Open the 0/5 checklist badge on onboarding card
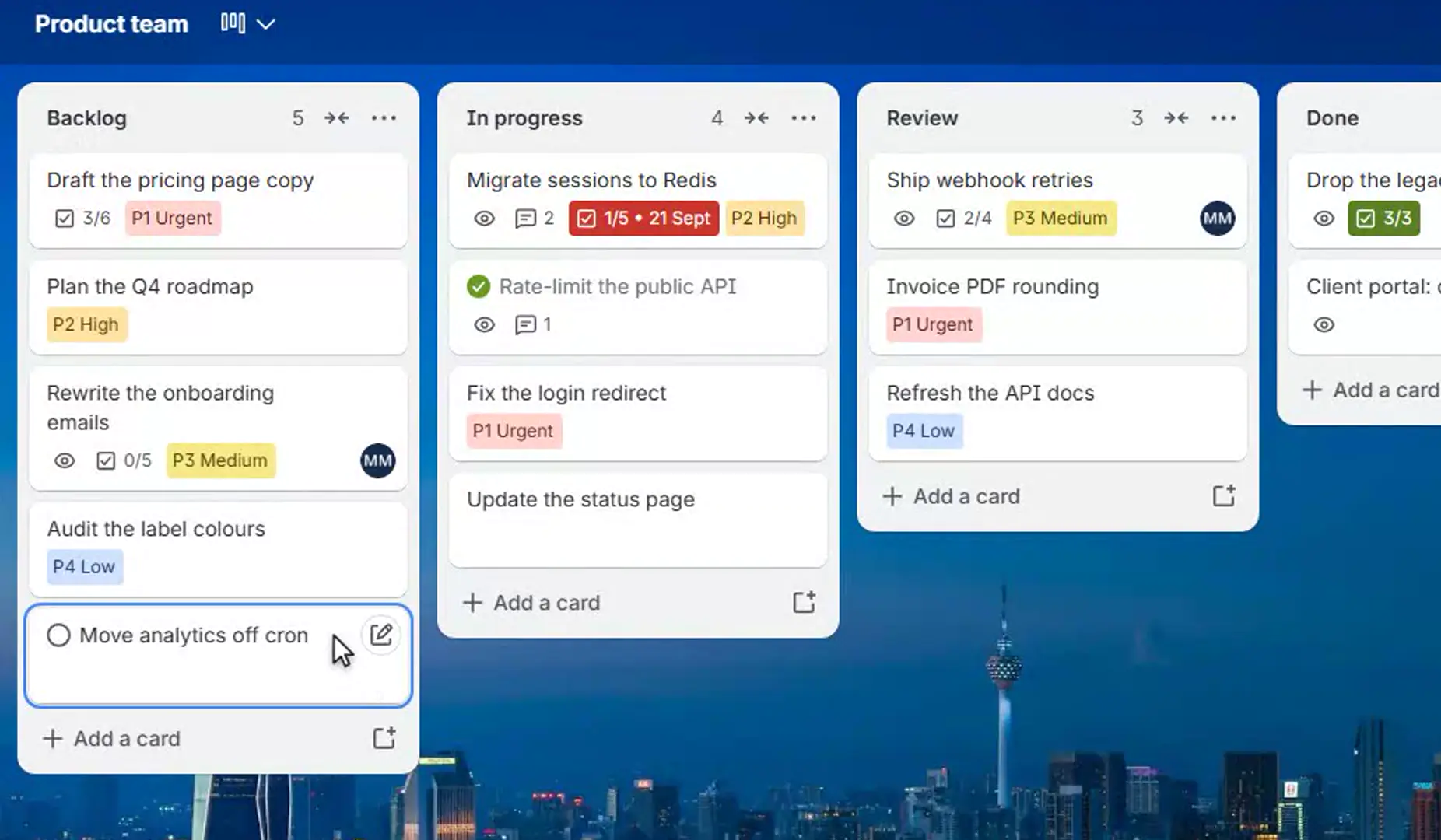 click(x=124, y=461)
